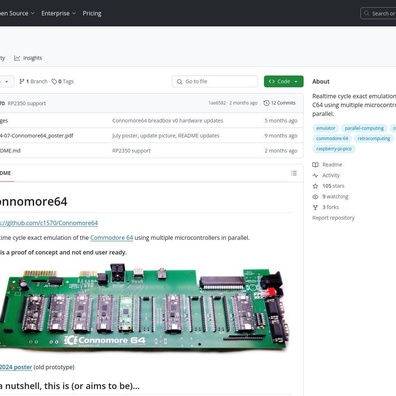Select the raspberry-pi-pico topic tag
Screen dimensions: 396x396
[334, 149]
